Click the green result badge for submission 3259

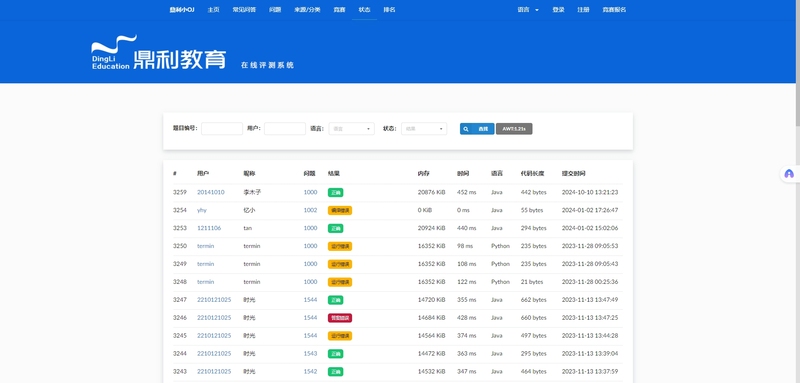(x=335, y=193)
